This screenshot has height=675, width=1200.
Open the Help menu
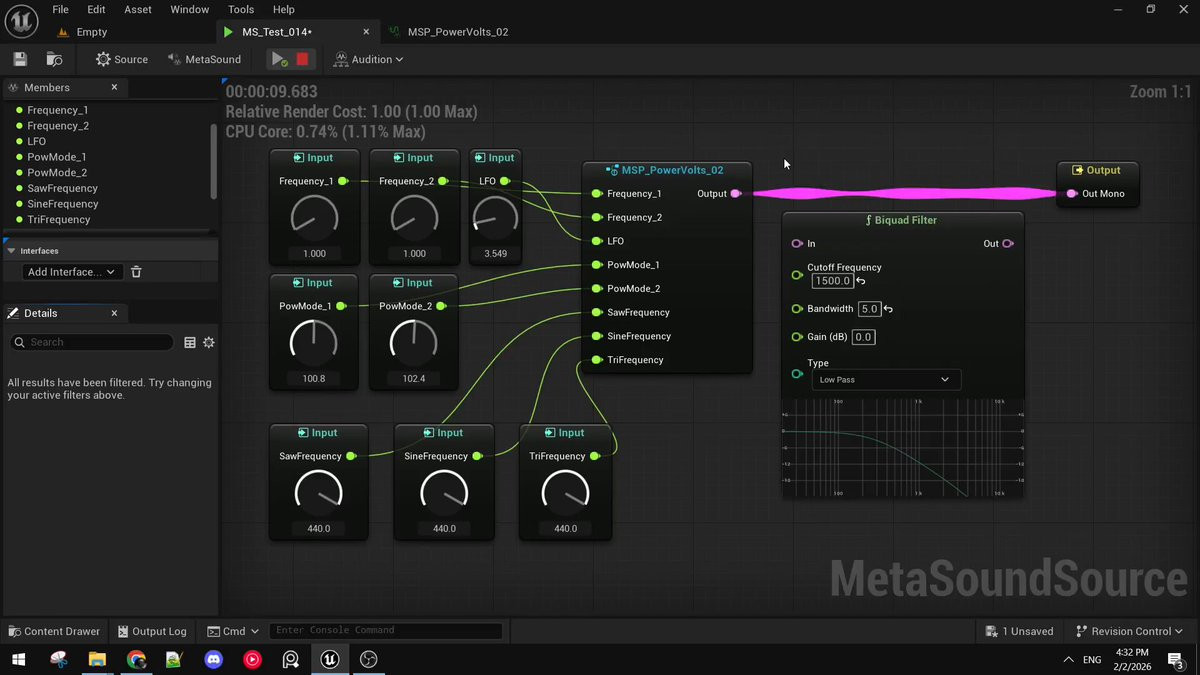pyautogui.click(x=283, y=9)
